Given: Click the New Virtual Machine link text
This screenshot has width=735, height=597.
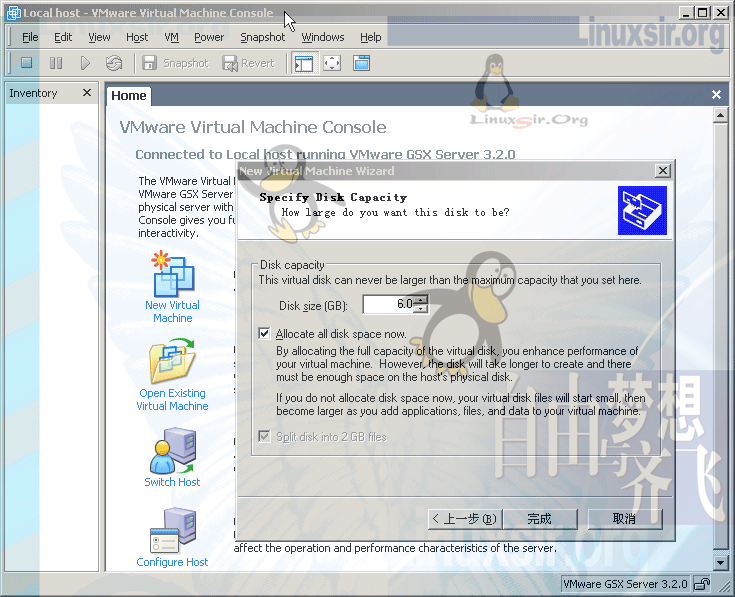Looking at the screenshot, I should pyautogui.click(x=172, y=312).
